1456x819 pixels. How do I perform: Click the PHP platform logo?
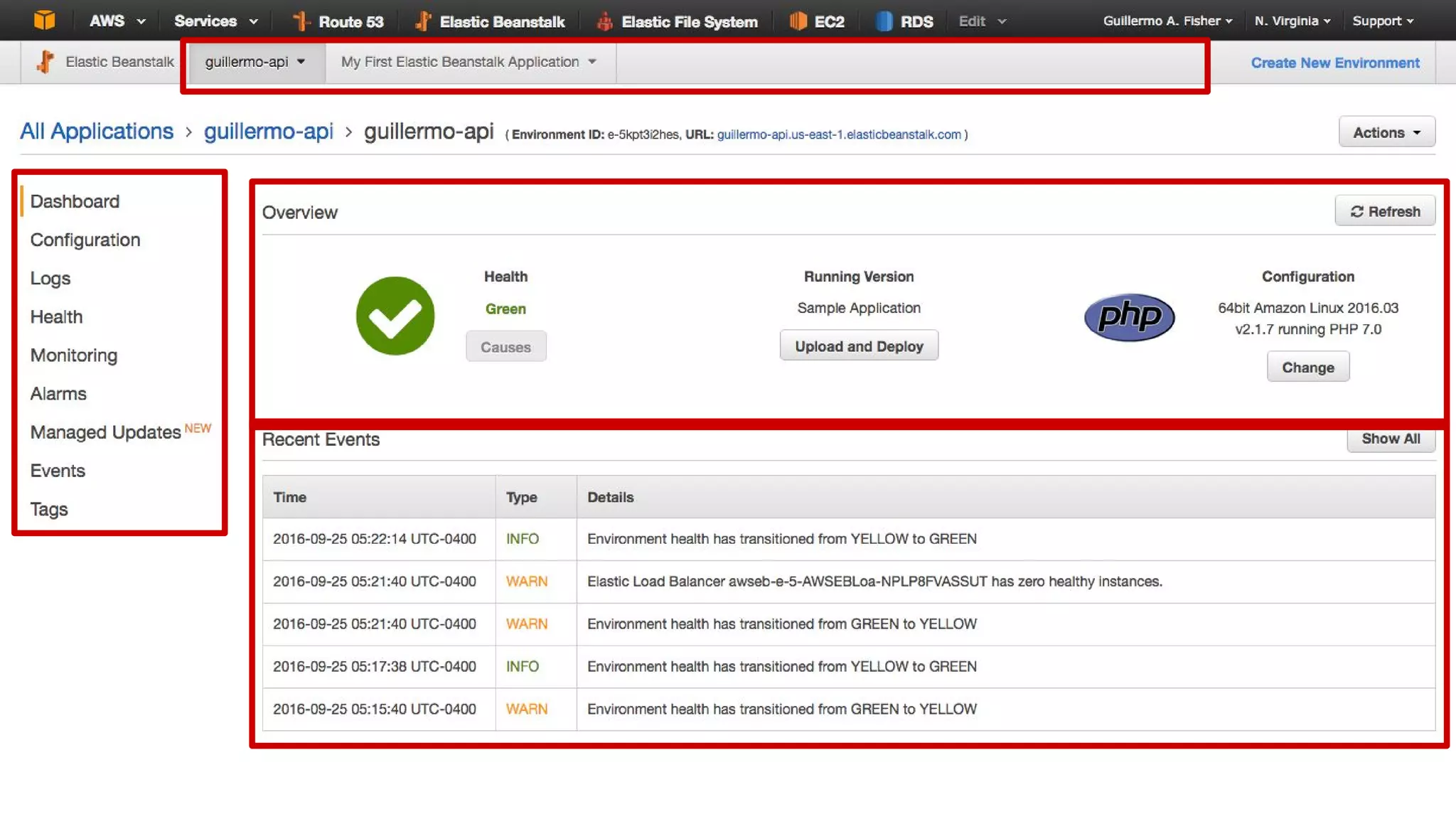click(x=1129, y=317)
